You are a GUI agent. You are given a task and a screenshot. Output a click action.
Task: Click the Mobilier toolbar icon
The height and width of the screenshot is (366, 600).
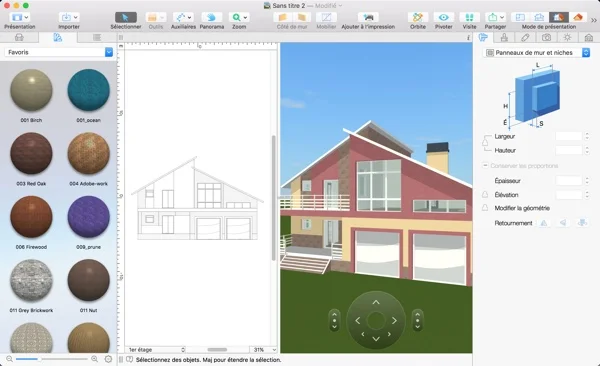click(326, 17)
